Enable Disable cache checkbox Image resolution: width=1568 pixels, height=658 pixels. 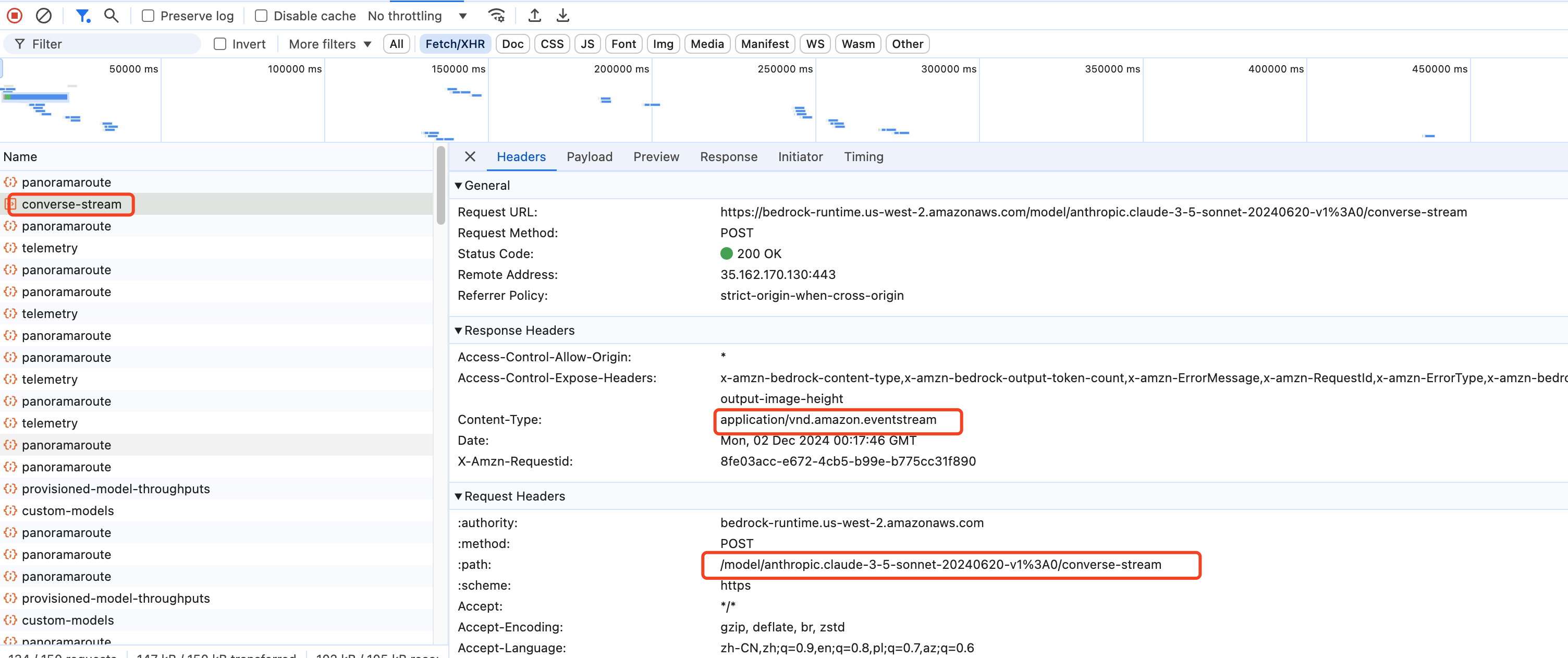261,16
